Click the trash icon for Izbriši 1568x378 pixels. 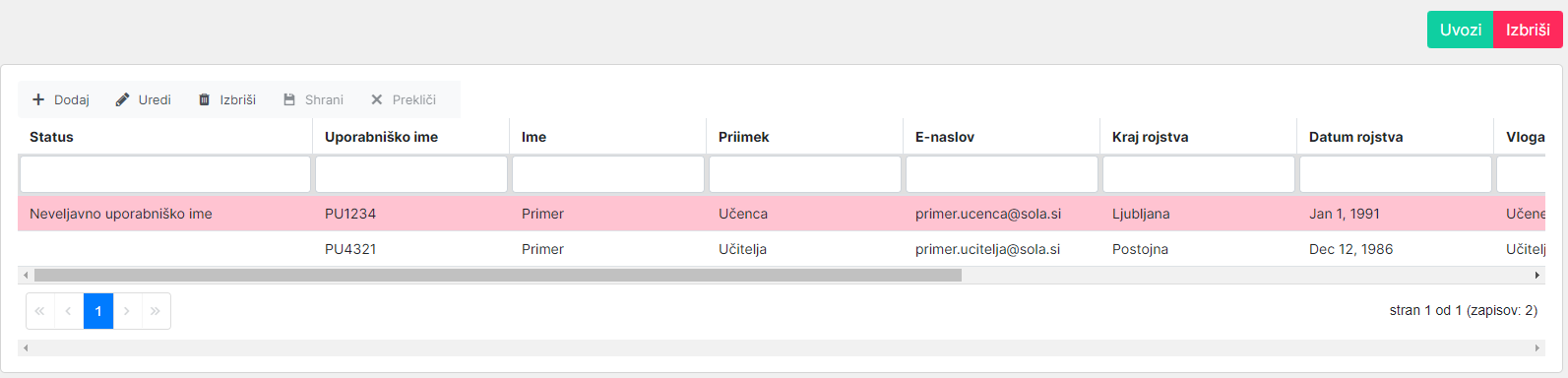pyautogui.click(x=205, y=99)
